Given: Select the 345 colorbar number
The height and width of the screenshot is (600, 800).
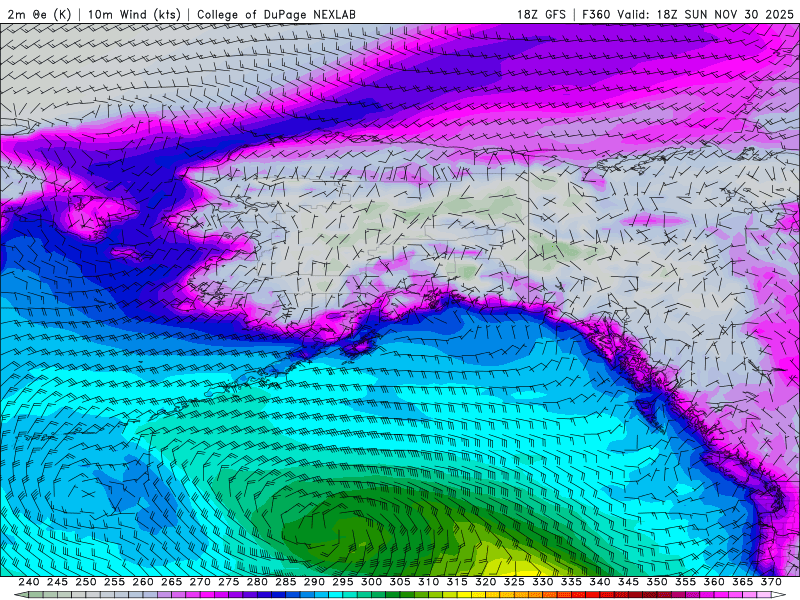Looking at the screenshot, I should click(629, 582).
